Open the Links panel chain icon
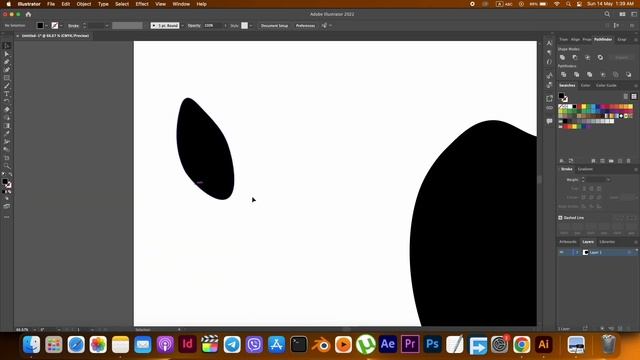Viewport: 640px width, 360px height. pos(549,108)
